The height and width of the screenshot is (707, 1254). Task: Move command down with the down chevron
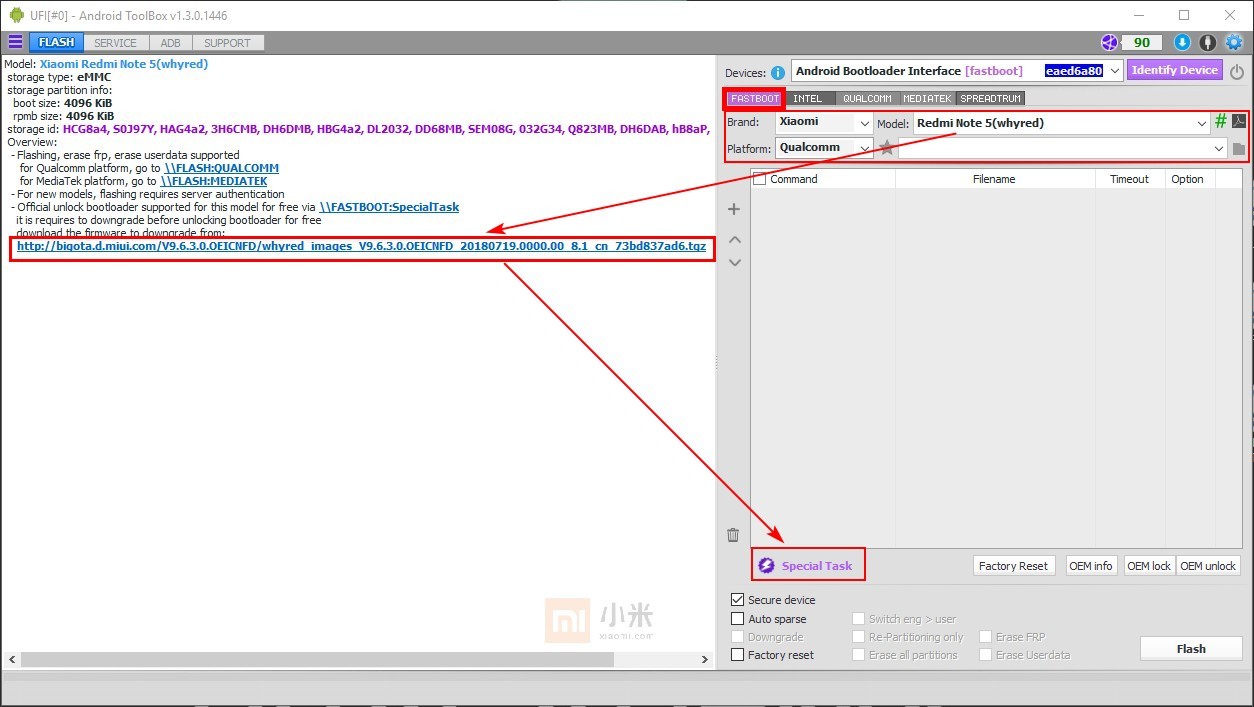[734, 262]
